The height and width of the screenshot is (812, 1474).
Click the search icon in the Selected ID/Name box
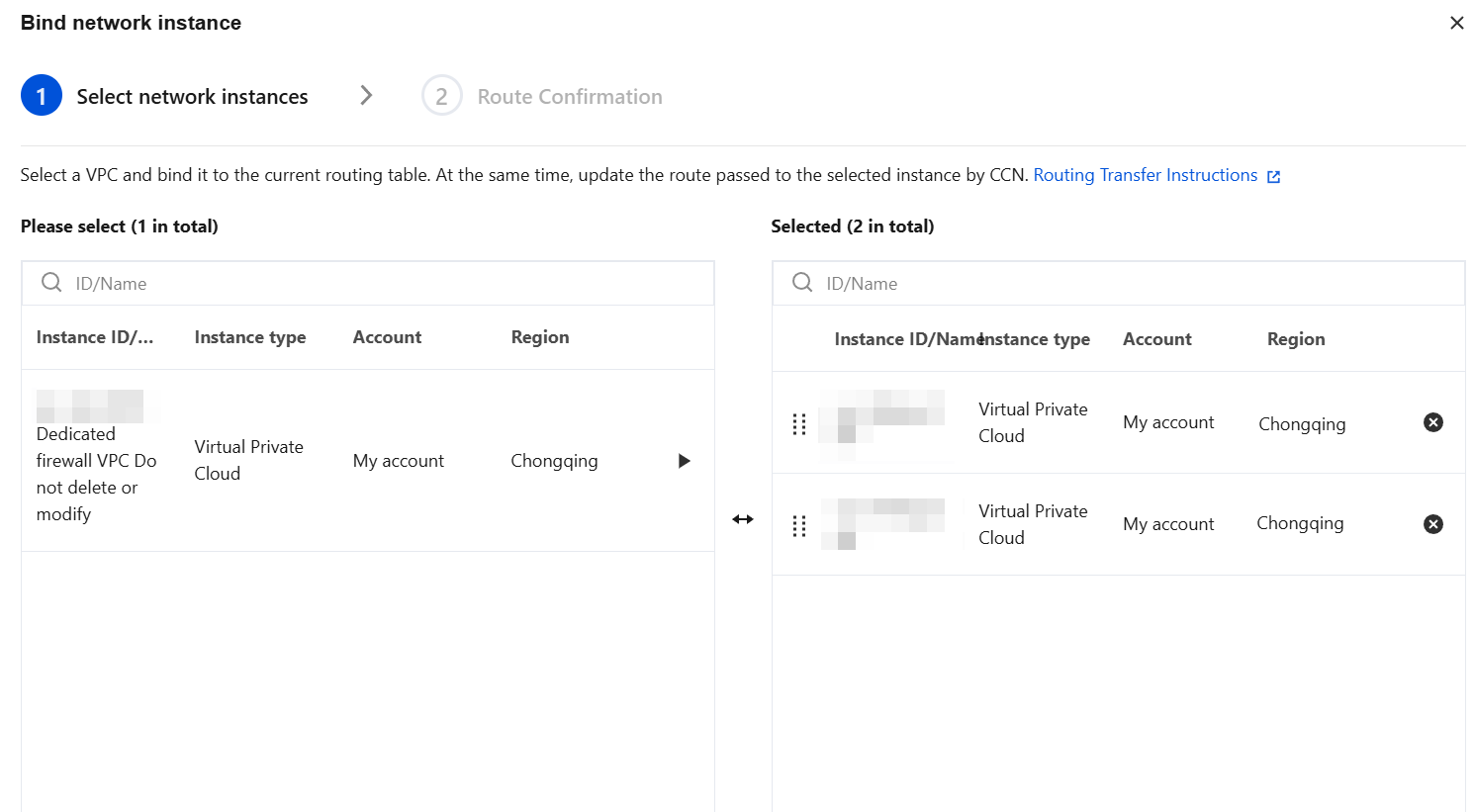click(x=802, y=283)
